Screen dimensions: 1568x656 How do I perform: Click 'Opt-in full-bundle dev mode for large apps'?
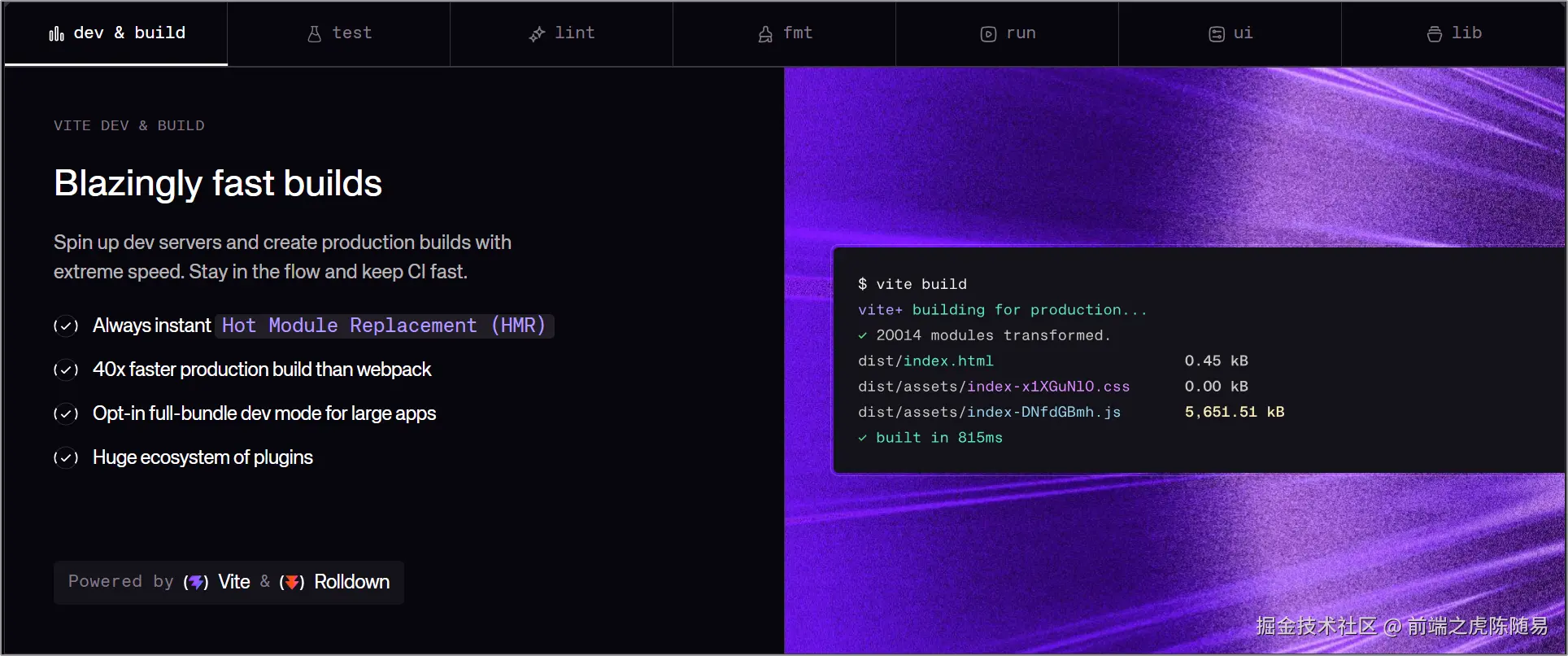[x=264, y=413]
